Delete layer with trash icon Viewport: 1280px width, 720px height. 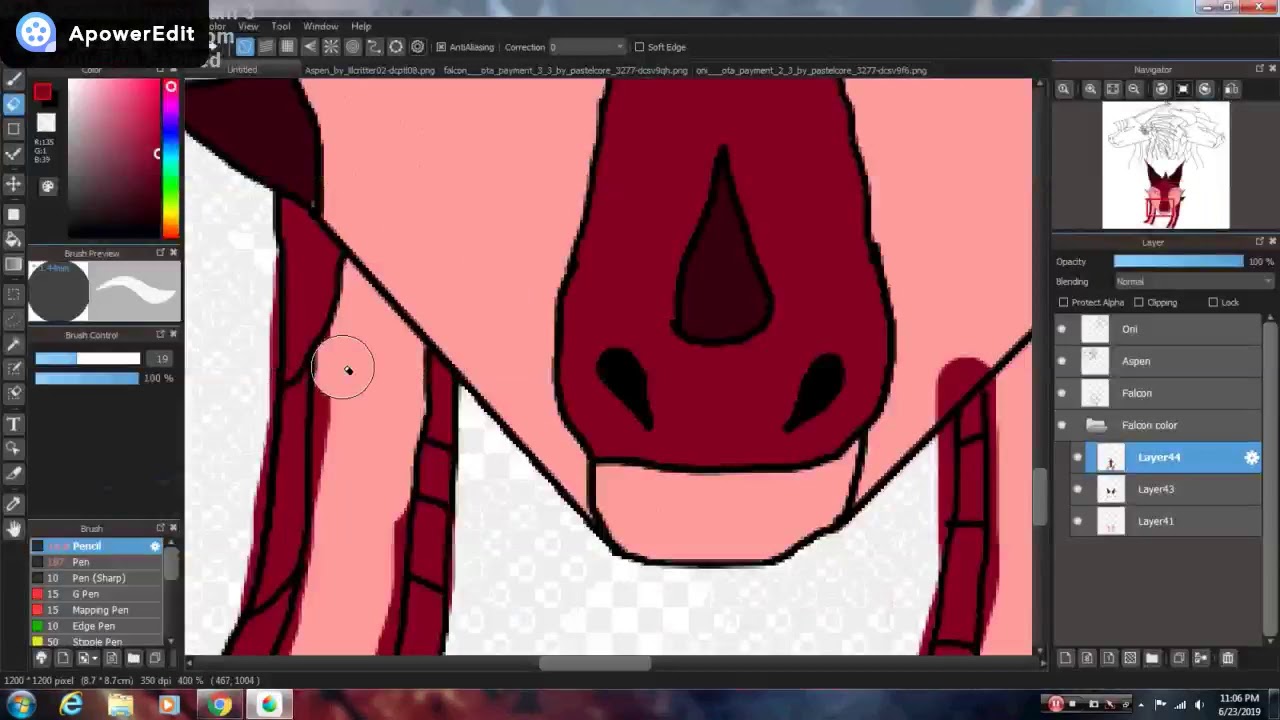tap(1228, 658)
